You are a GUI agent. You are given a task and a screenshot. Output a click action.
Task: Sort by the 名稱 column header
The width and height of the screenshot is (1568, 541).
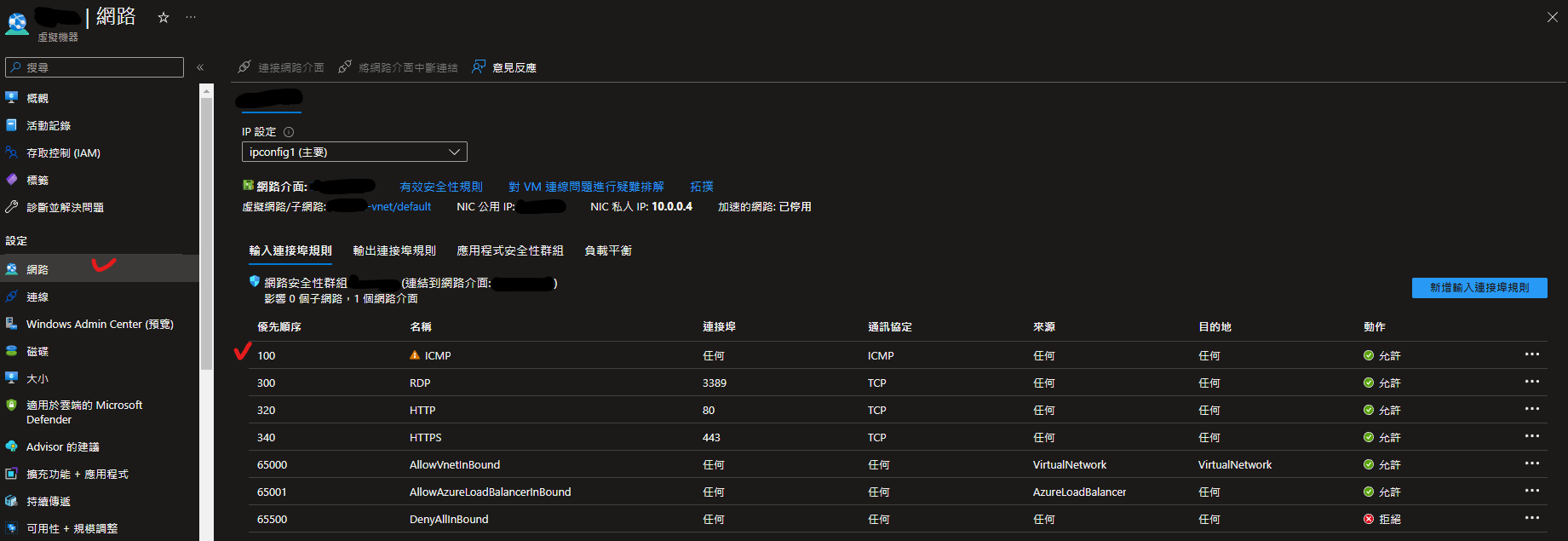421,327
